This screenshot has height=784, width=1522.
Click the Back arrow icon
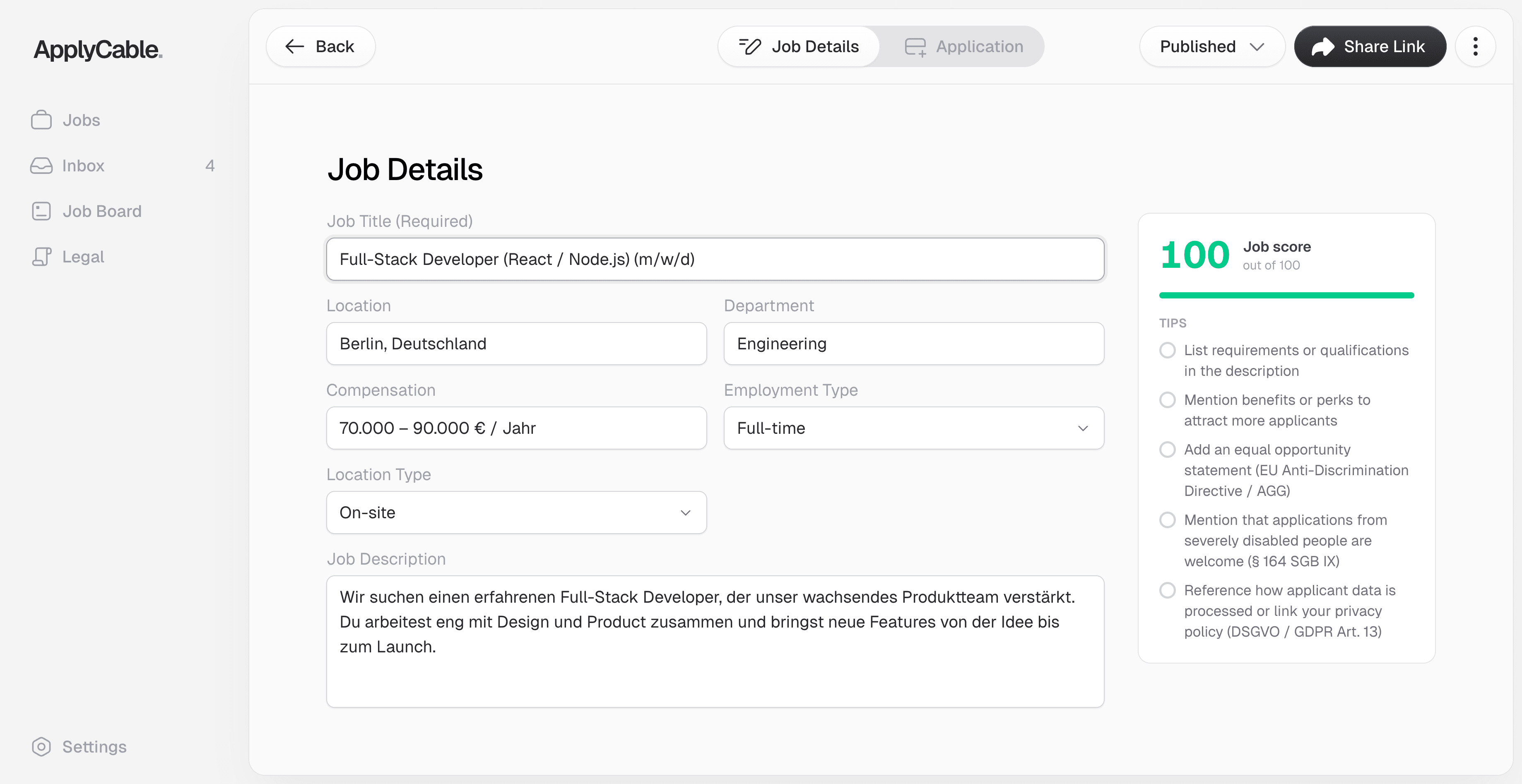click(294, 46)
